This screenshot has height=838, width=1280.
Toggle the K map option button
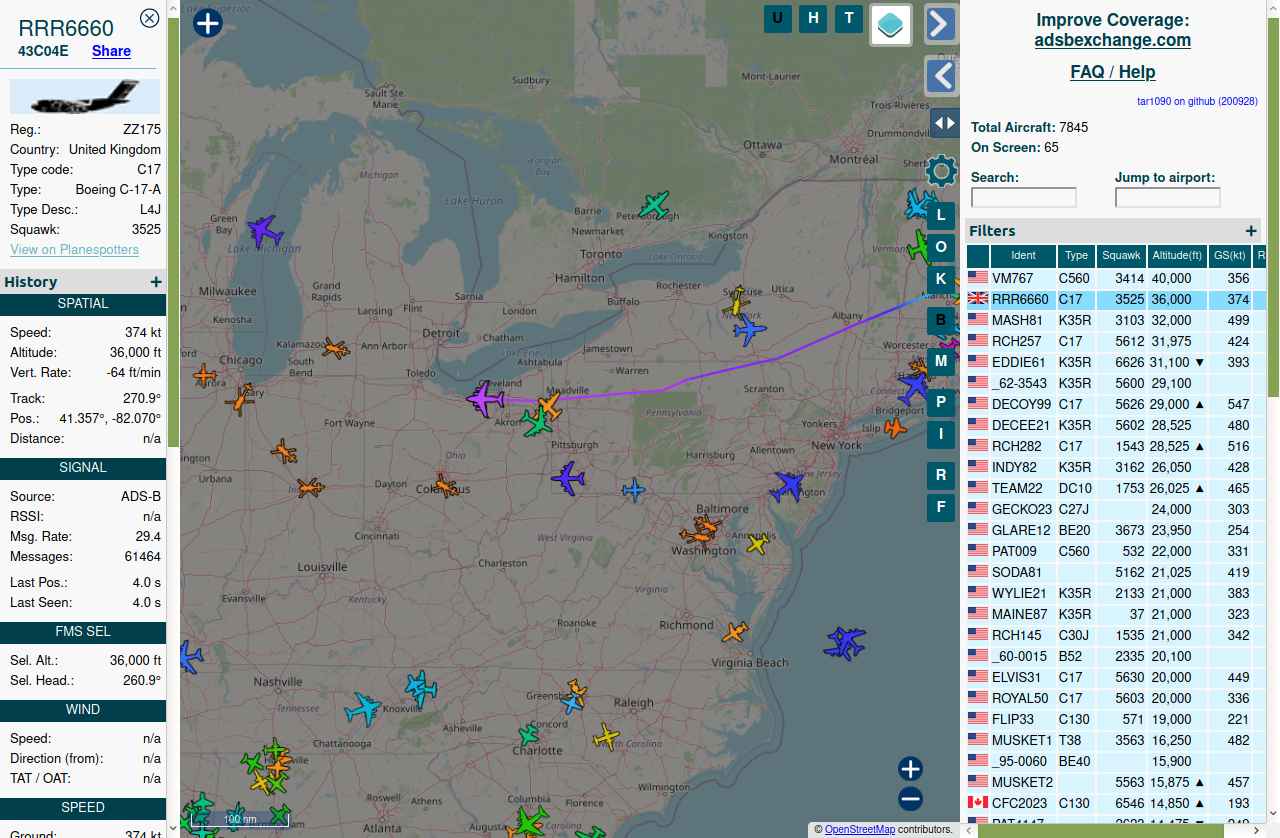941,278
